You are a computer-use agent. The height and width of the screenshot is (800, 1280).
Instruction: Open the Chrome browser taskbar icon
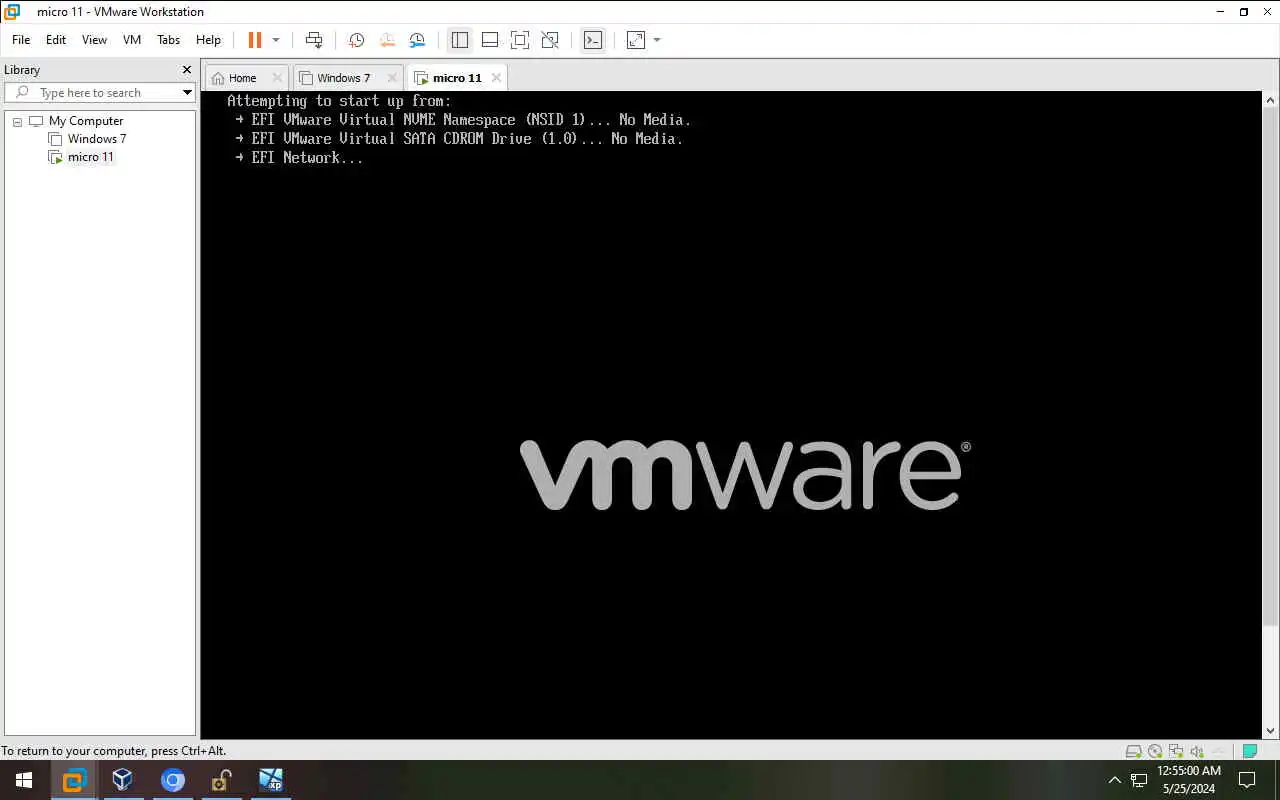tap(173, 780)
